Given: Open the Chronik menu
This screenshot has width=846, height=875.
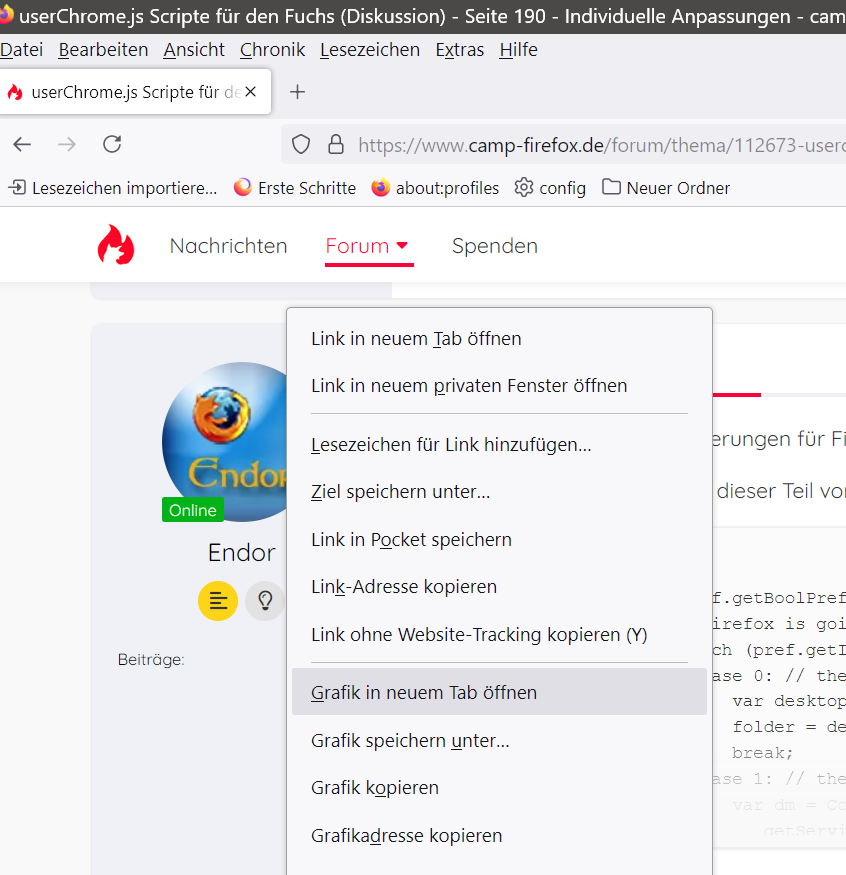Looking at the screenshot, I should (272, 50).
